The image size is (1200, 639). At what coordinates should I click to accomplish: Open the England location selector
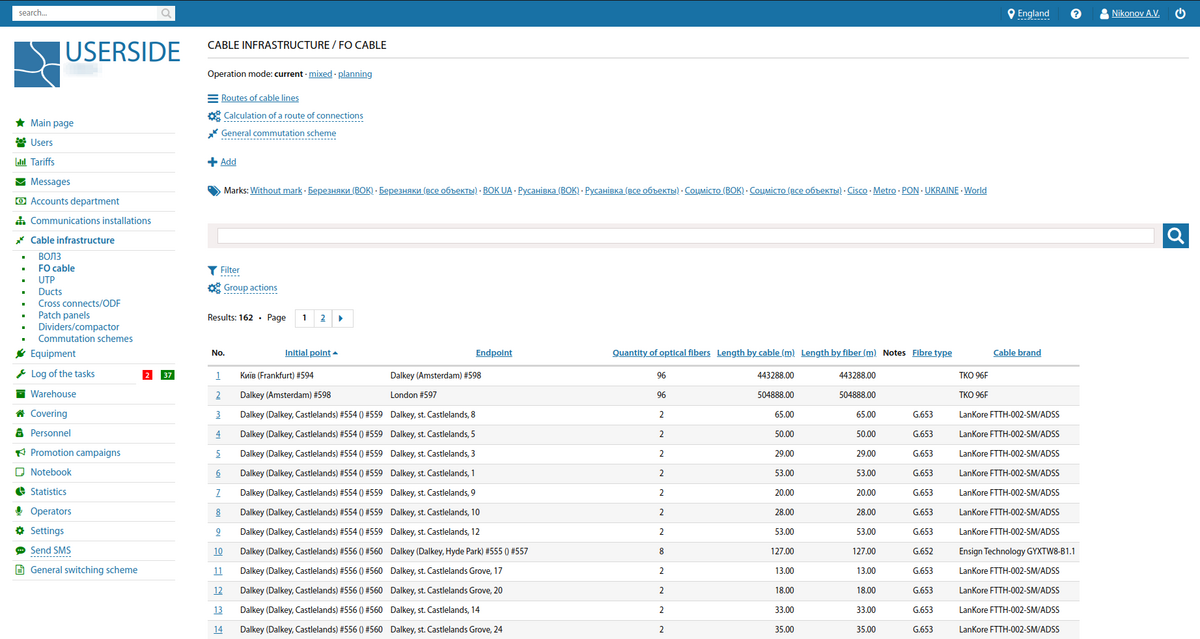point(1028,14)
